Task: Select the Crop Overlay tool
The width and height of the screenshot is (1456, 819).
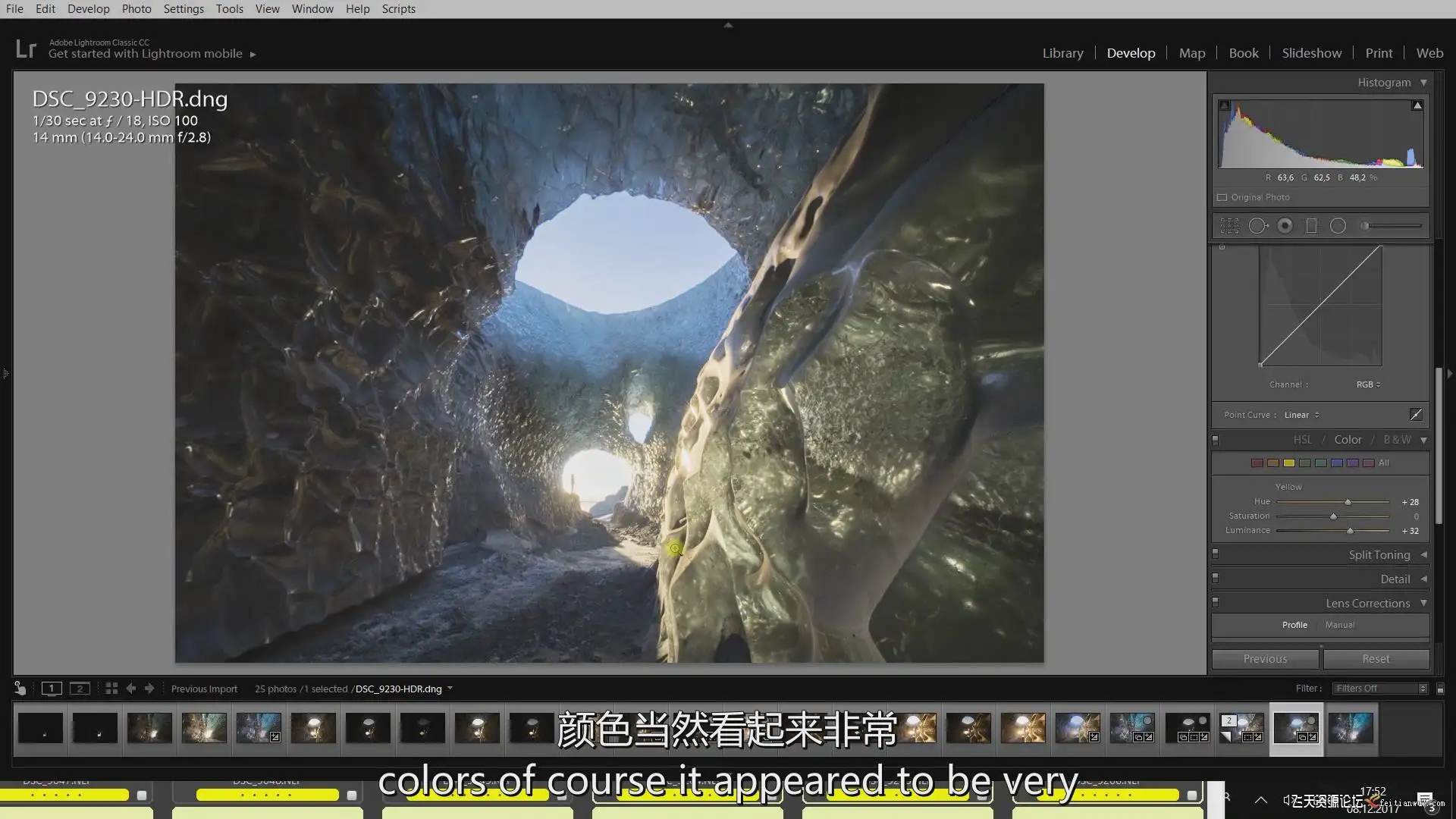Action: (1229, 226)
